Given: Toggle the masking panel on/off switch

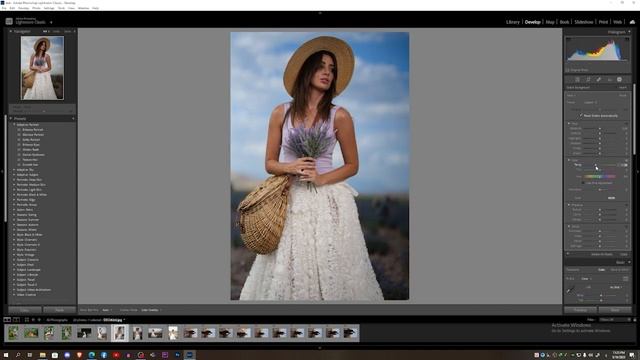Looking at the screenshot, I should (x=568, y=253).
